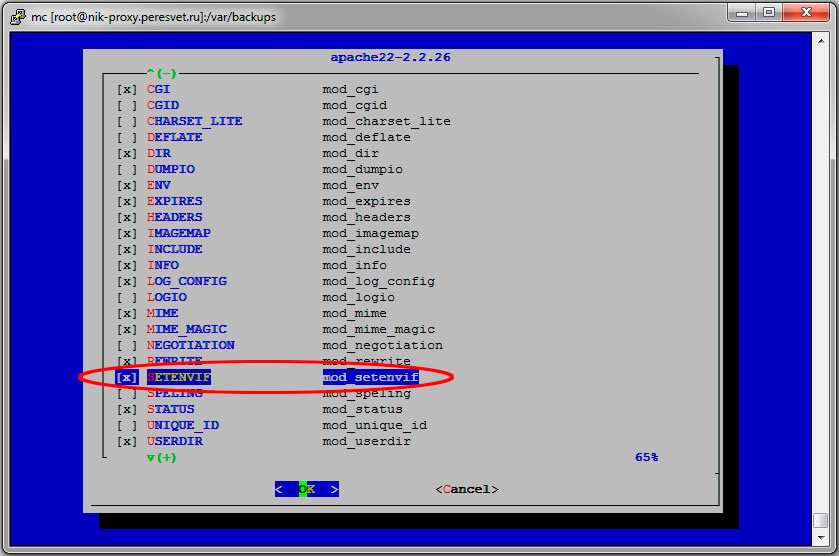839x556 pixels.
Task: Maximize the PuTTY terminal window
Action: tap(768, 13)
